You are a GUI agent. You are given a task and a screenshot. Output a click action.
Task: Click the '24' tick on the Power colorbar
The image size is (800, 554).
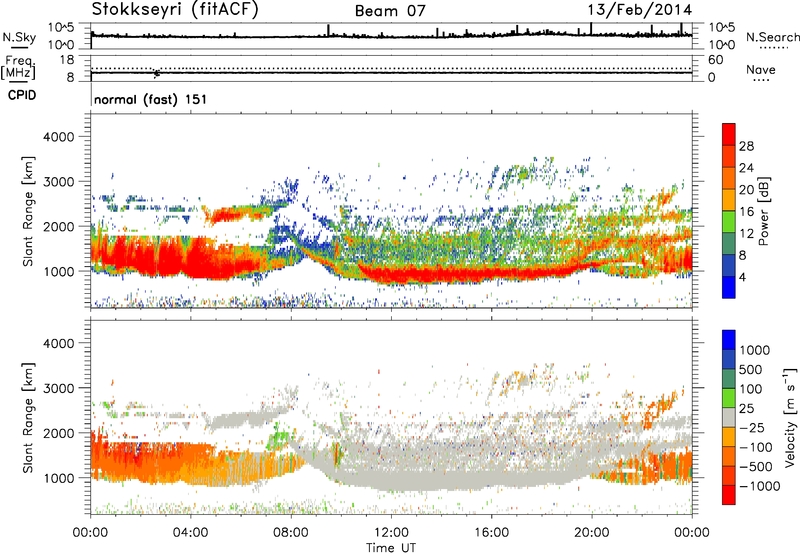coord(746,168)
